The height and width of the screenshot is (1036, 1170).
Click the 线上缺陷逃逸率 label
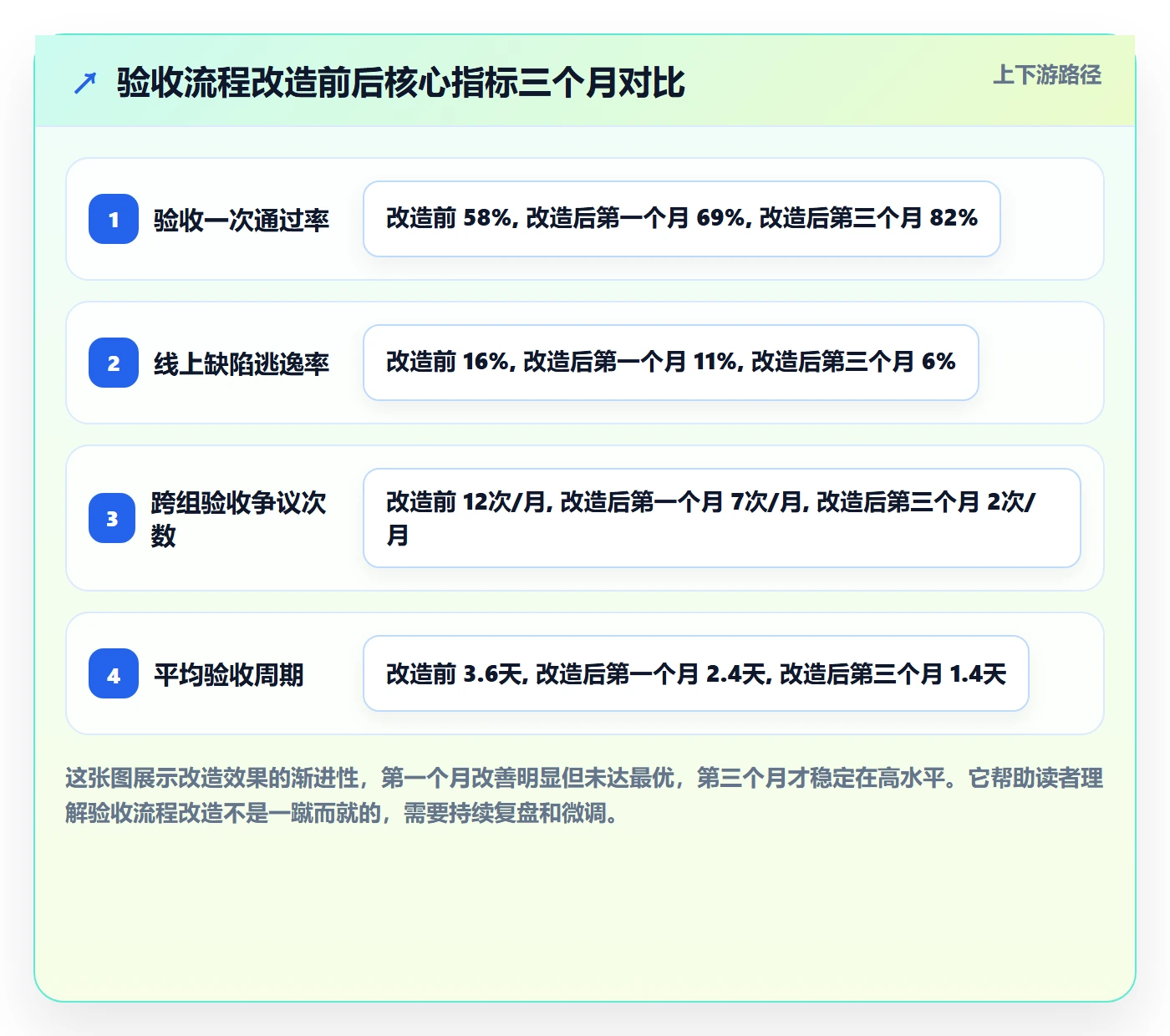(242, 363)
